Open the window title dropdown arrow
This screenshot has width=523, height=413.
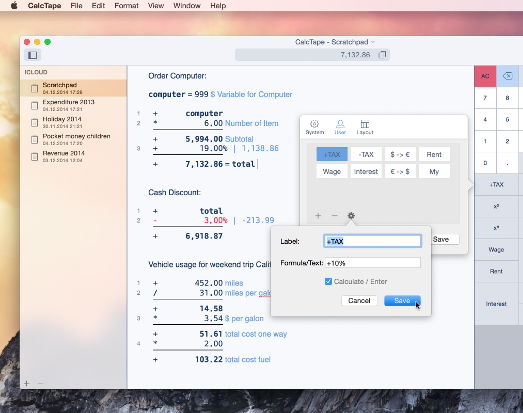pyautogui.click(x=373, y=42)
